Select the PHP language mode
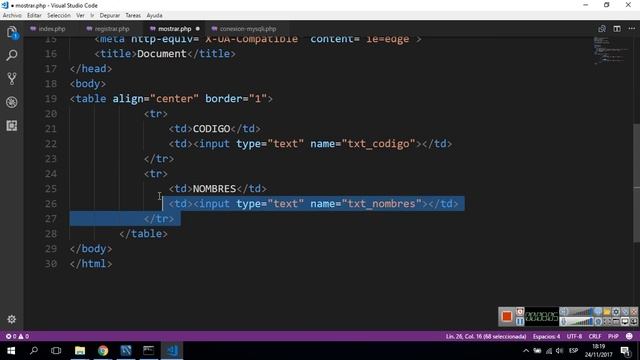 (613, 336)
